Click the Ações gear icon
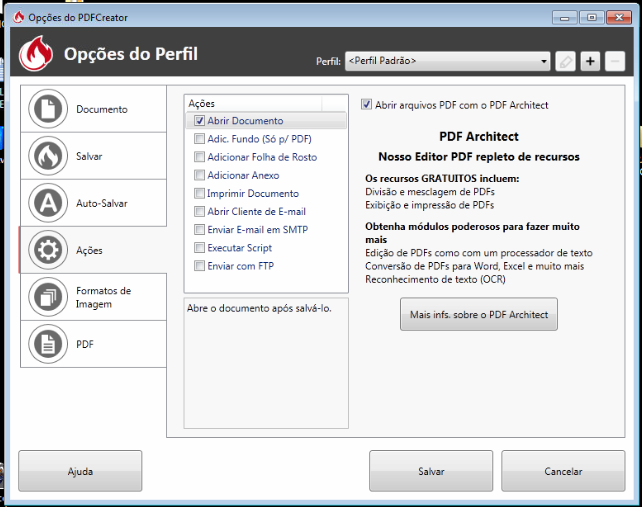Viewport: 642px width, 507px height. click(48, 250)
